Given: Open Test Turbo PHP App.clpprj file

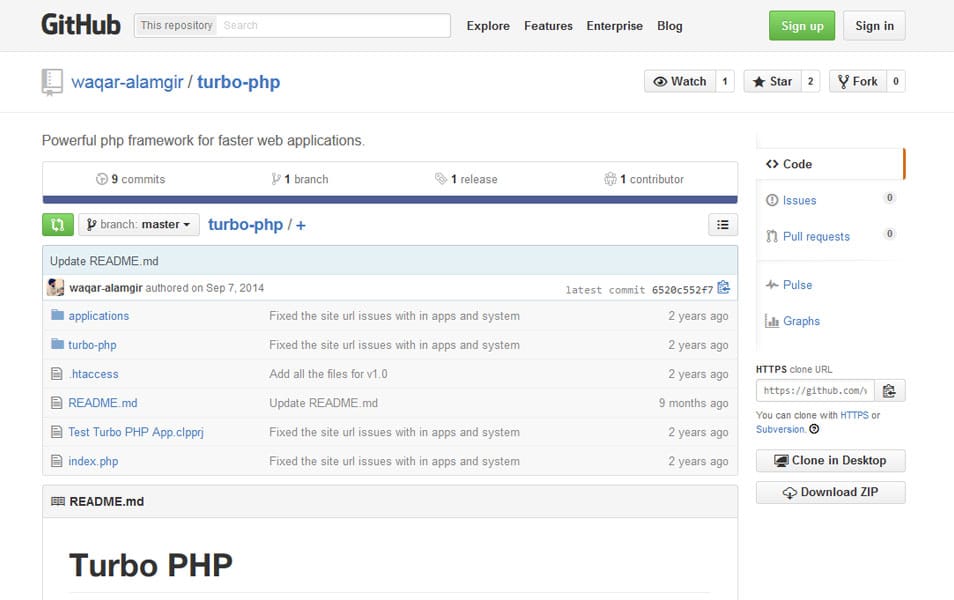Looking at the screenshot, I should 136,432.
